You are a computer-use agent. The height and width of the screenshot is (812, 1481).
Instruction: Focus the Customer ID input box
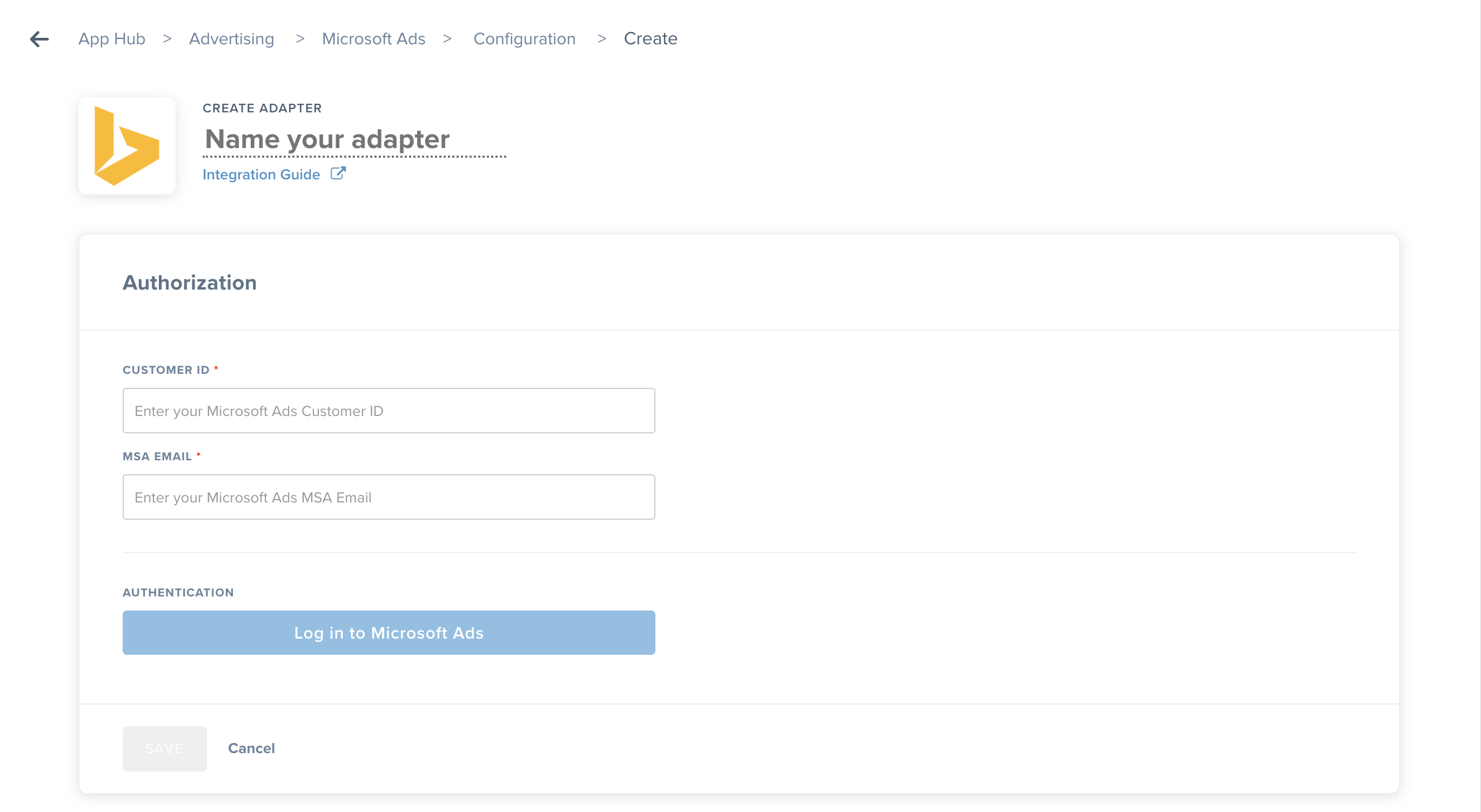[388, 410]
